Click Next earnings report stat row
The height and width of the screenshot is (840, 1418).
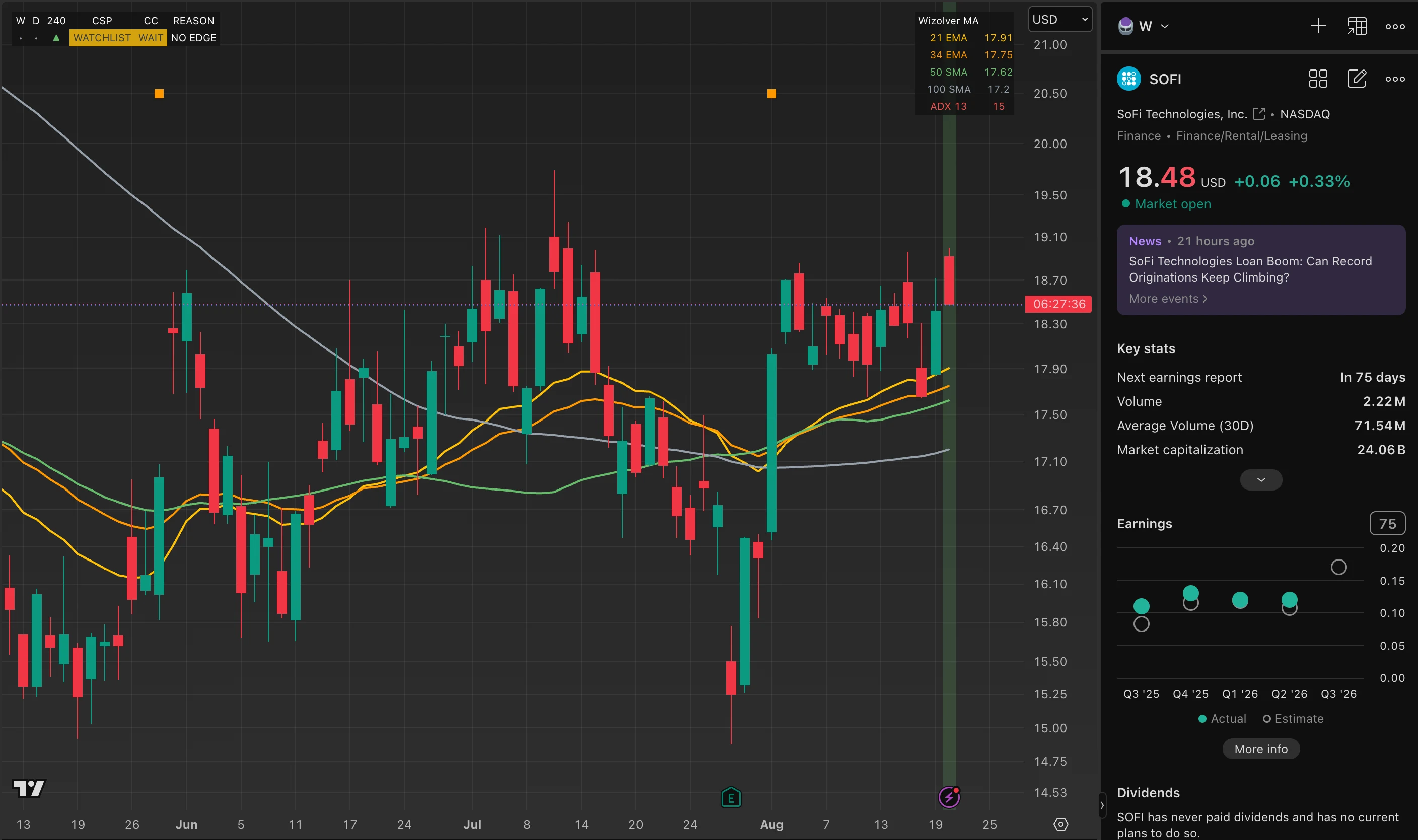coord(1261,377)
